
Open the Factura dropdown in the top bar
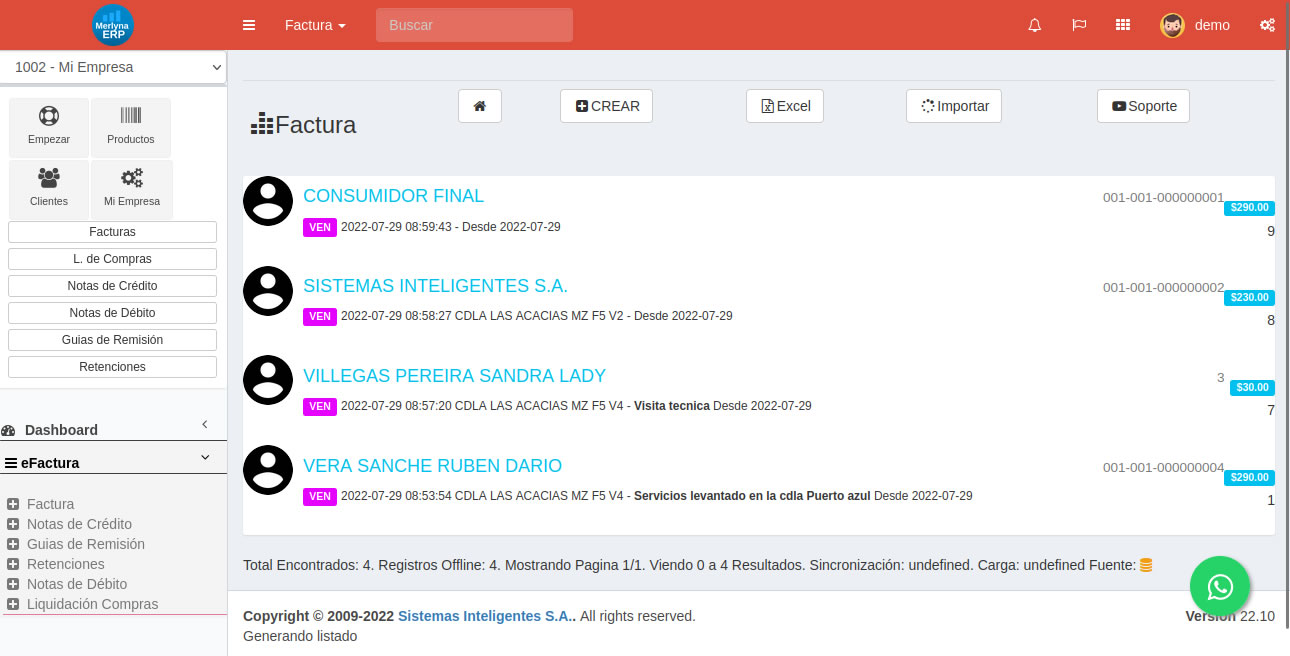[314, 25]
